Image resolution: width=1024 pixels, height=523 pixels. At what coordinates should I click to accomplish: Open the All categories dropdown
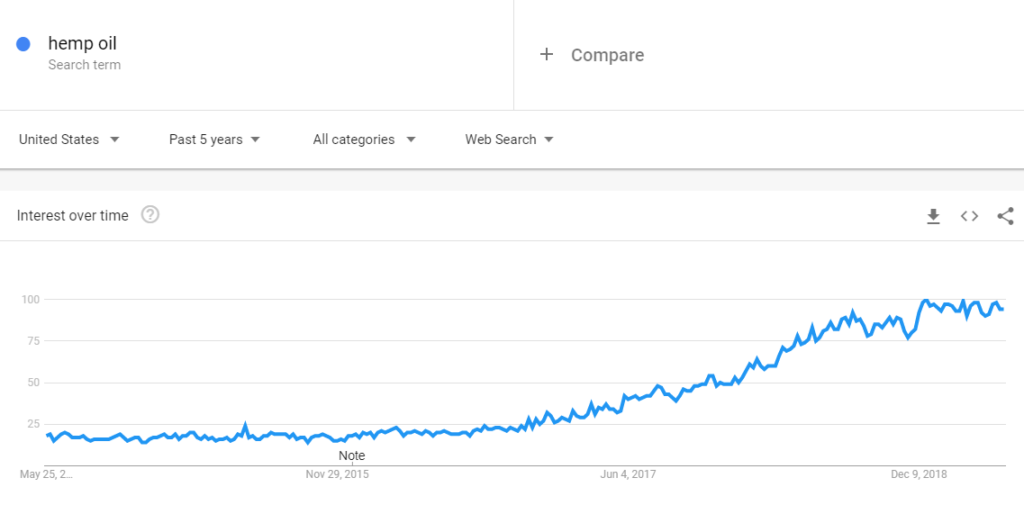[x=364, y=140]
